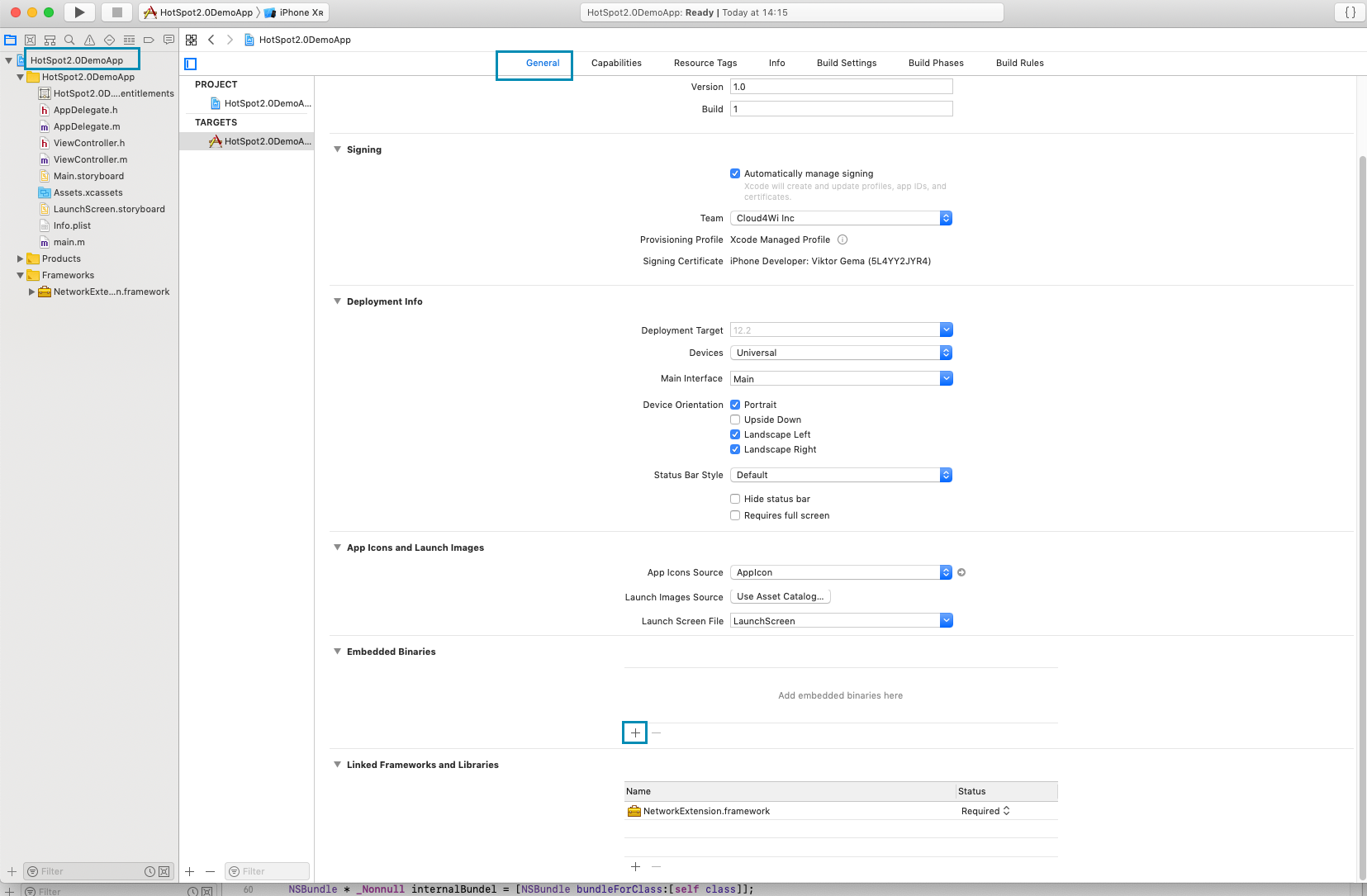Collapse the Signing section

tap(337, 149)
